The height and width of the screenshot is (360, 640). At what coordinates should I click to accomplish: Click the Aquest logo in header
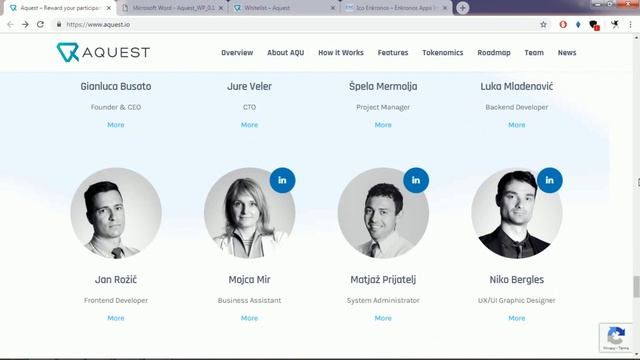tap(103, 52)
